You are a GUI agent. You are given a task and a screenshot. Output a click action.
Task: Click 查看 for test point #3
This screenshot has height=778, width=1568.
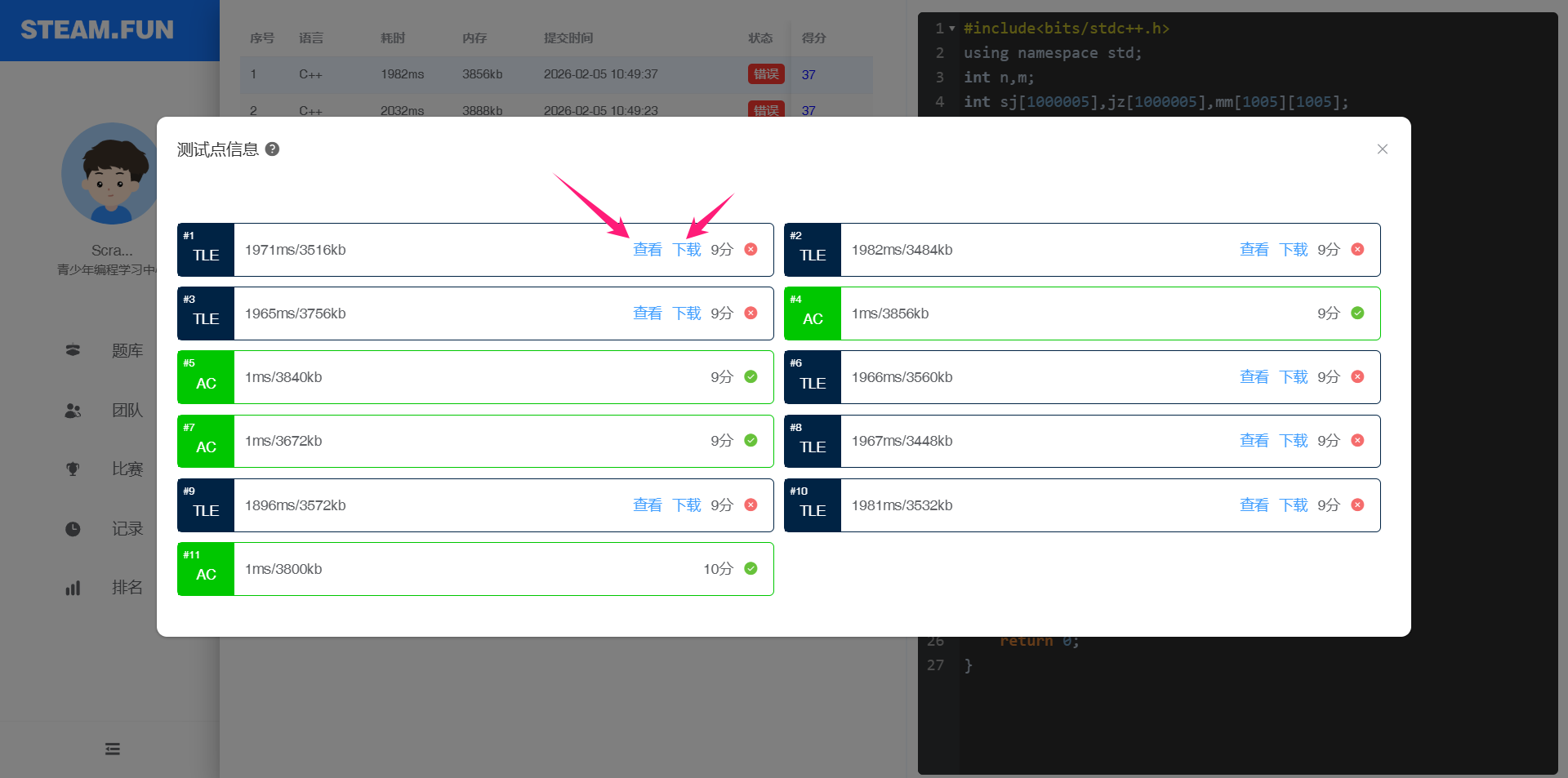click(x=648, y=313)
